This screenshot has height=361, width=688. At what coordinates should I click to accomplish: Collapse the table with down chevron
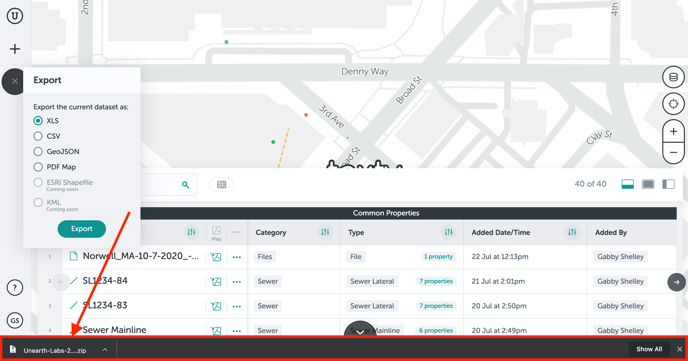pyautogui.click(x=360, y=330)
